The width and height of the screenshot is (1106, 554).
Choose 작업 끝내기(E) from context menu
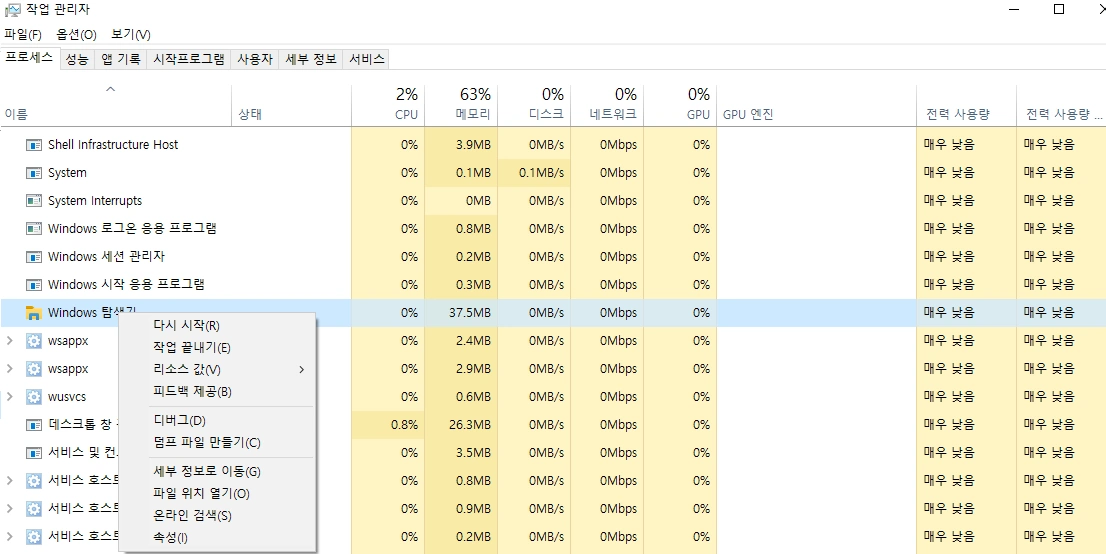click(x=217, y=347)
